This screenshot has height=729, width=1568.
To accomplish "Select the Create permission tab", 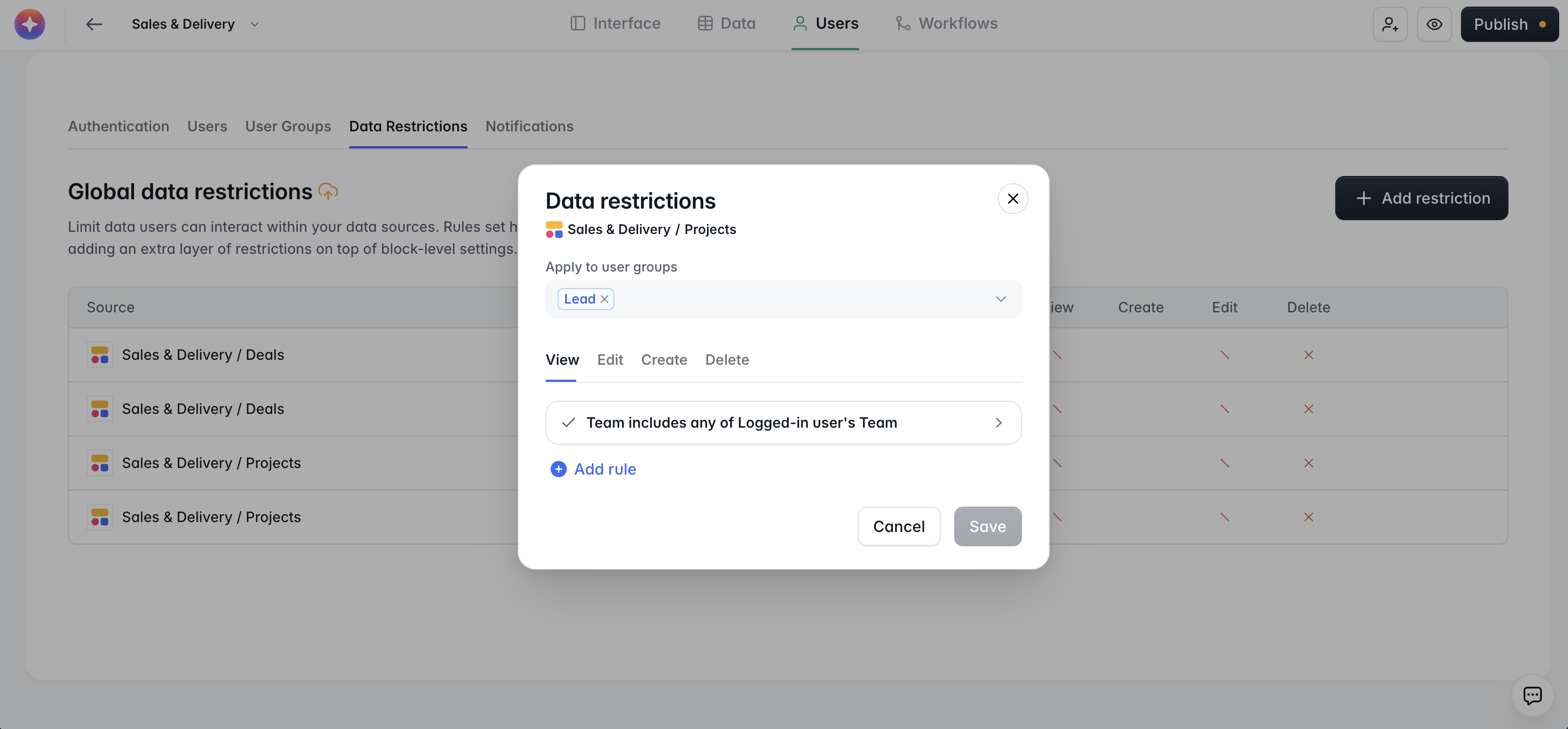I will click(664, 360).
